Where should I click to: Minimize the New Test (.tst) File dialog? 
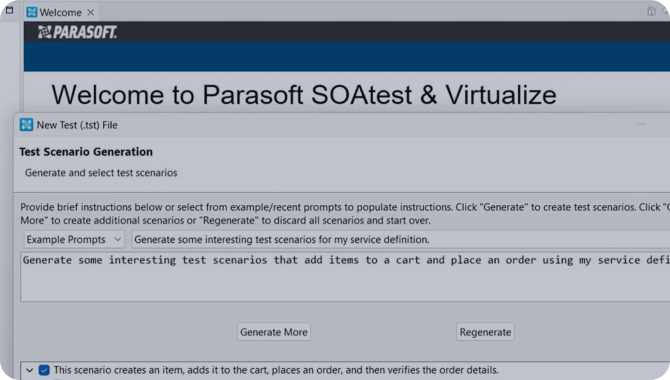click(641, 124)
